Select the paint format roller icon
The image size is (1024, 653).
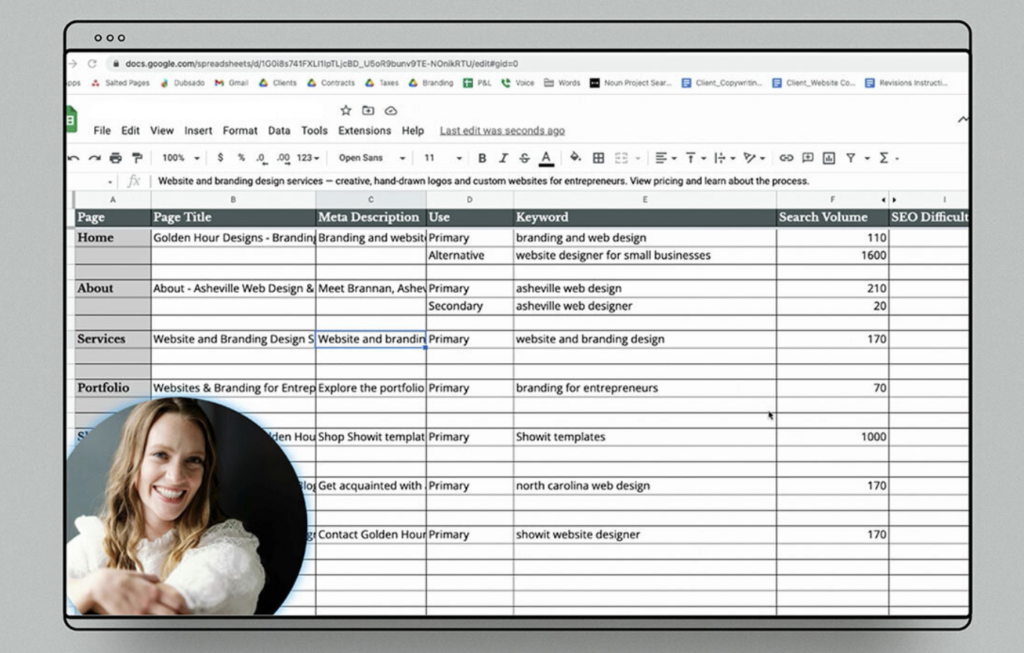click(137, 158)
